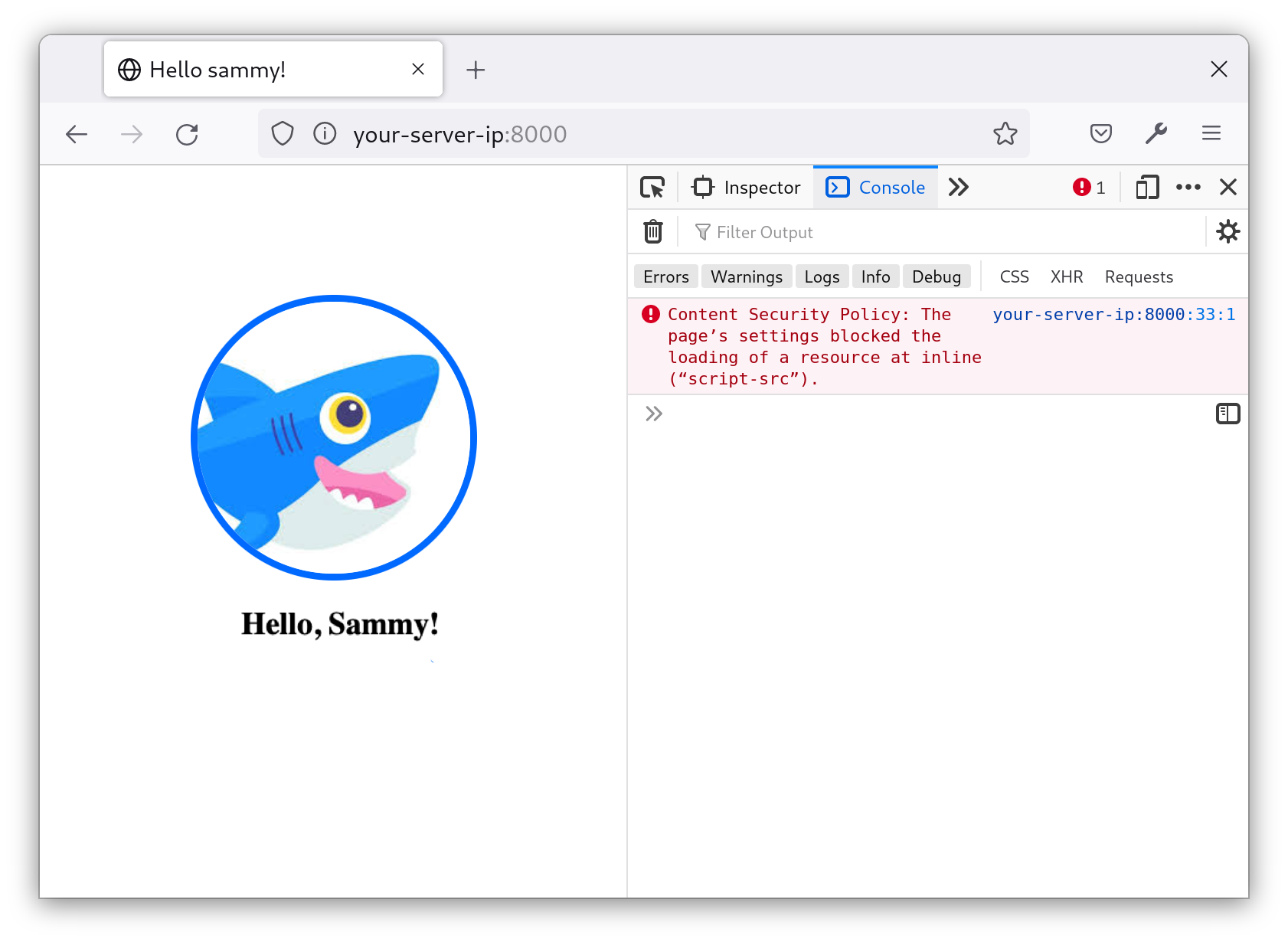
Task: Open a new tab with the plus button
Action: pos(476,70)
